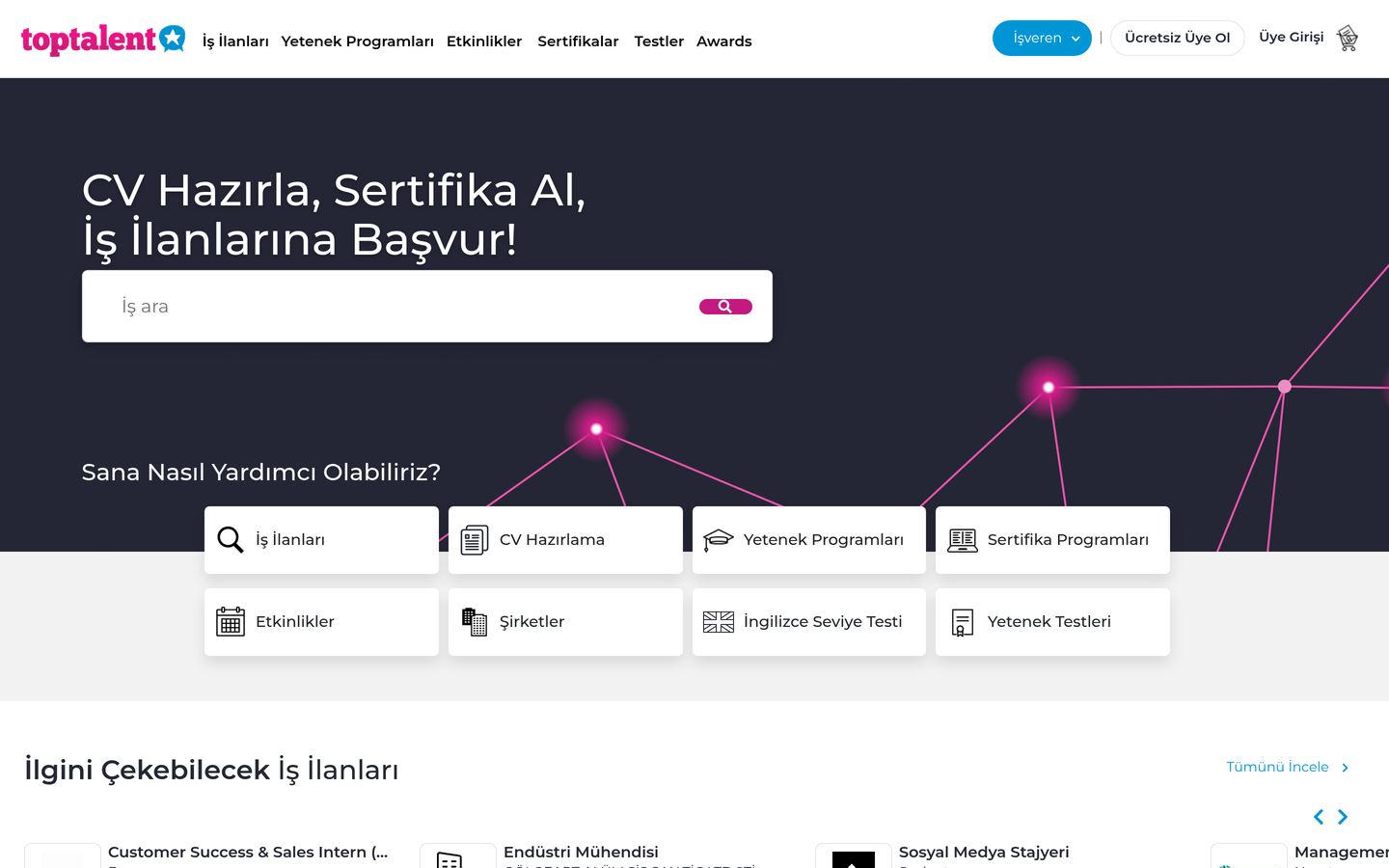Select the Şirketler building card
This screenshot has width=1389, height=868.
565,622
